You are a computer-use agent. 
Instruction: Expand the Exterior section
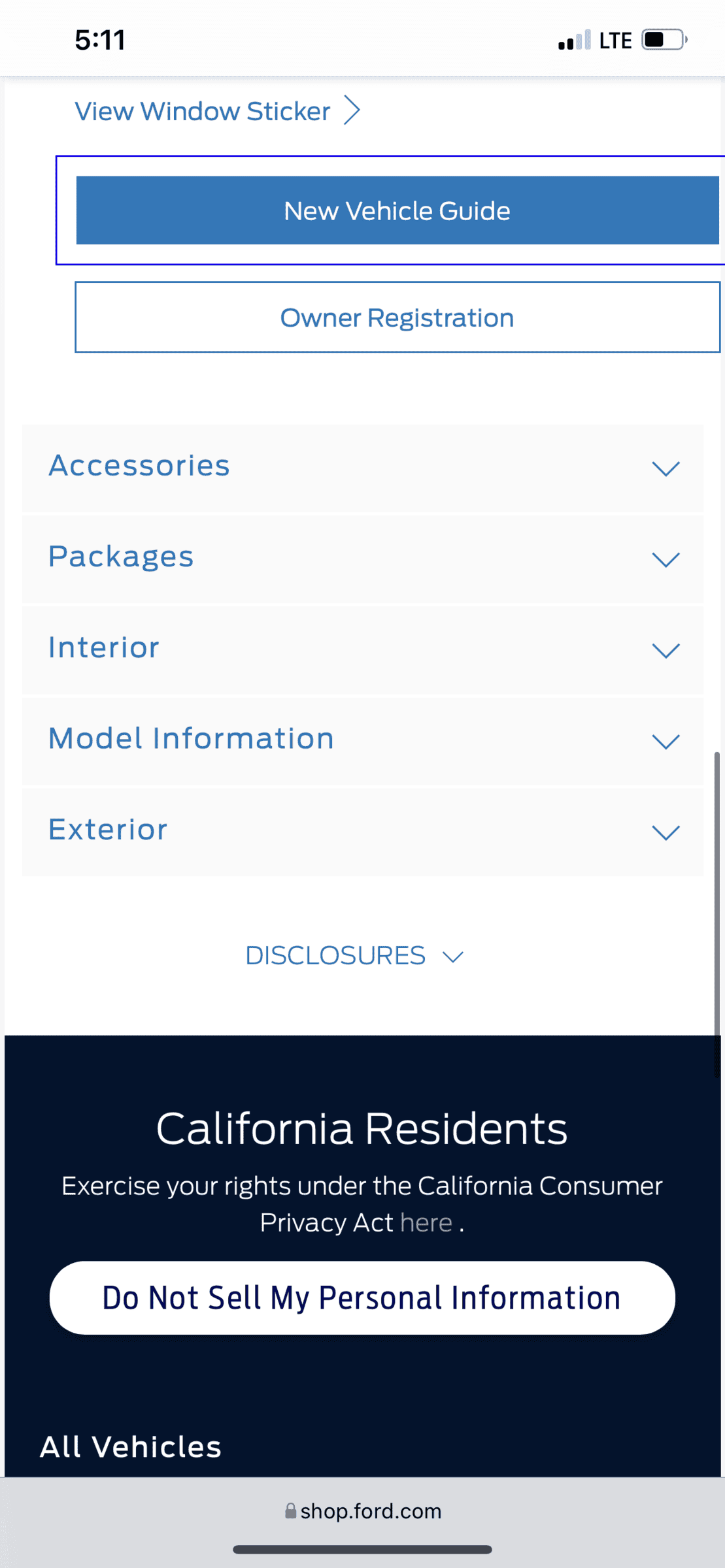click(363, 832)
